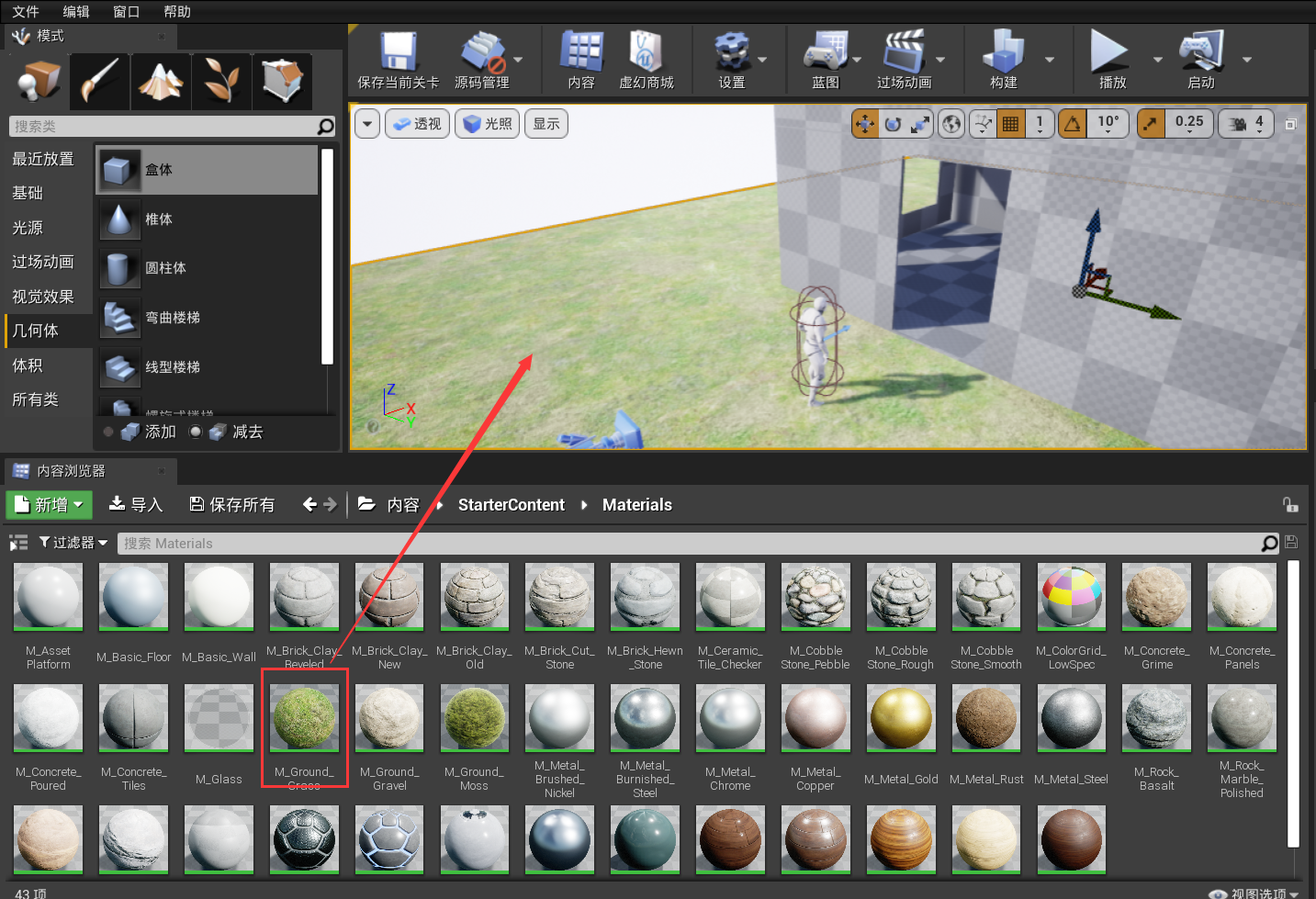Click the save search icon beside Materials search

pos(1290,543)
